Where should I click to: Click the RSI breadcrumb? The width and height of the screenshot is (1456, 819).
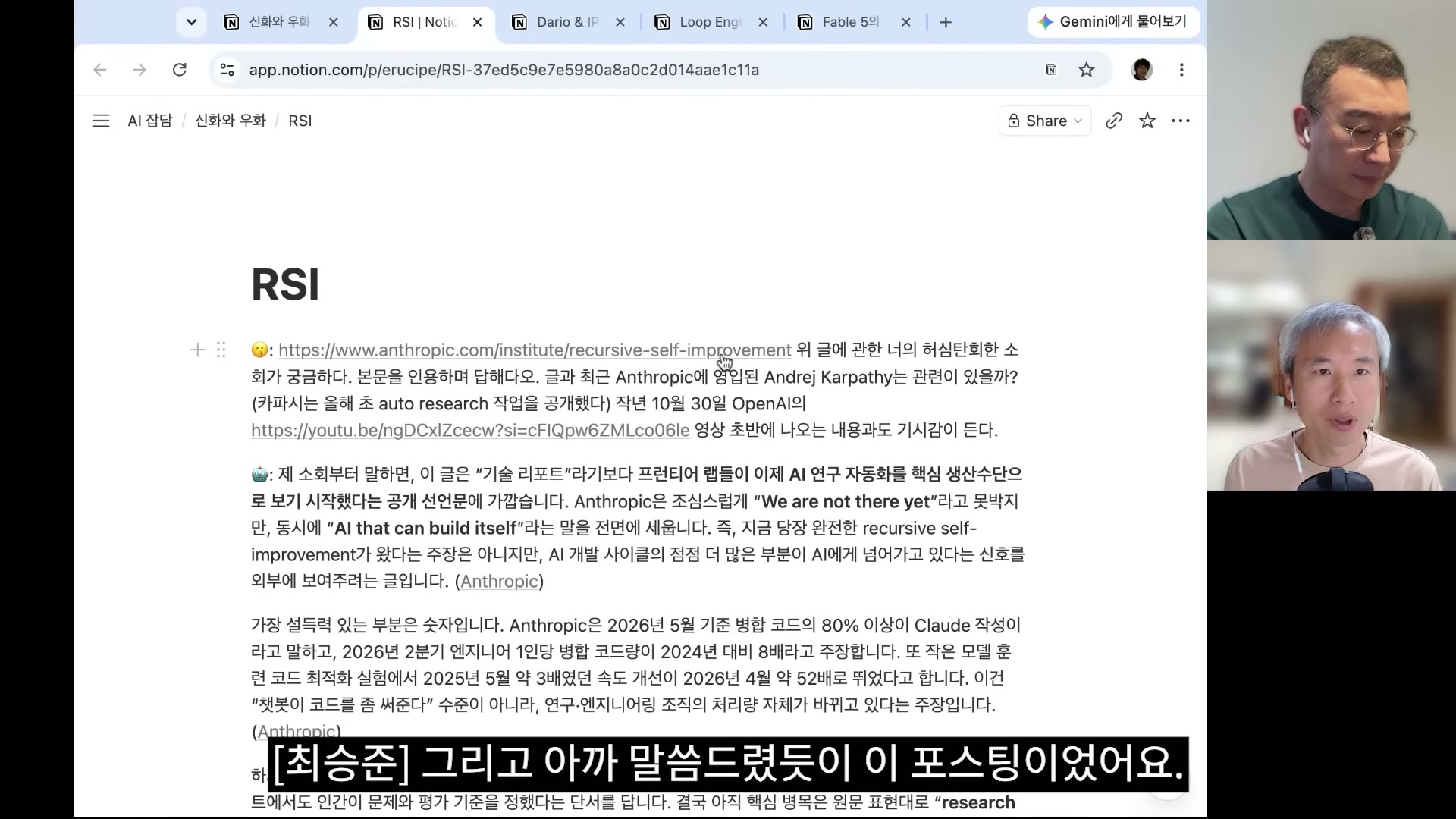(x=300, y=121)
